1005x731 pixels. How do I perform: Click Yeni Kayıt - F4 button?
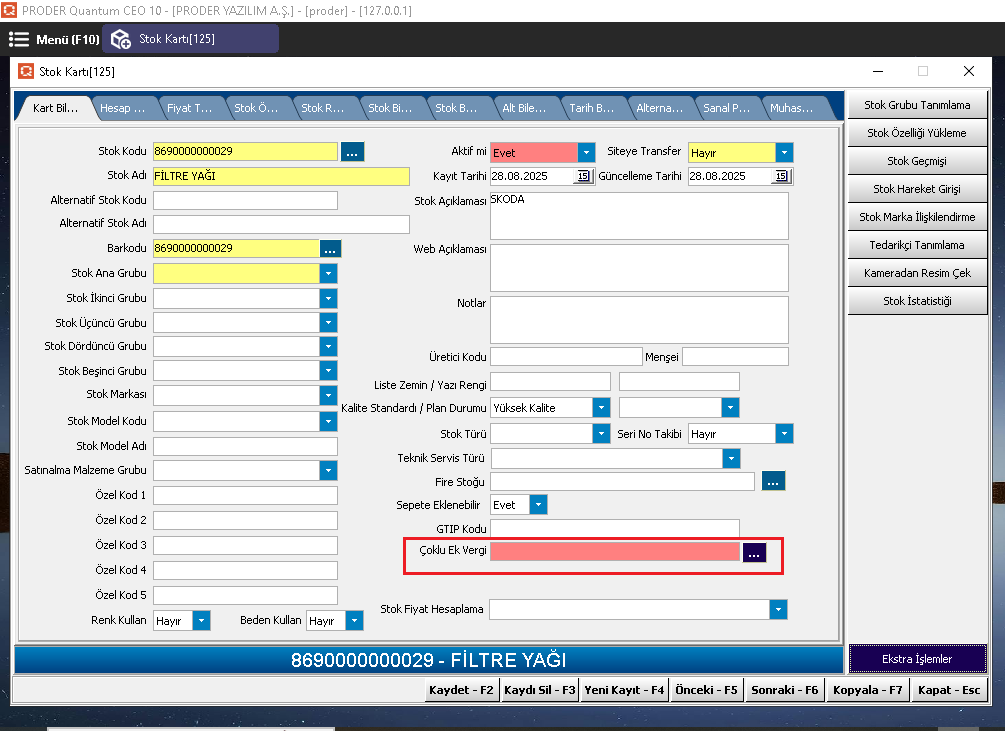point(624,690)
